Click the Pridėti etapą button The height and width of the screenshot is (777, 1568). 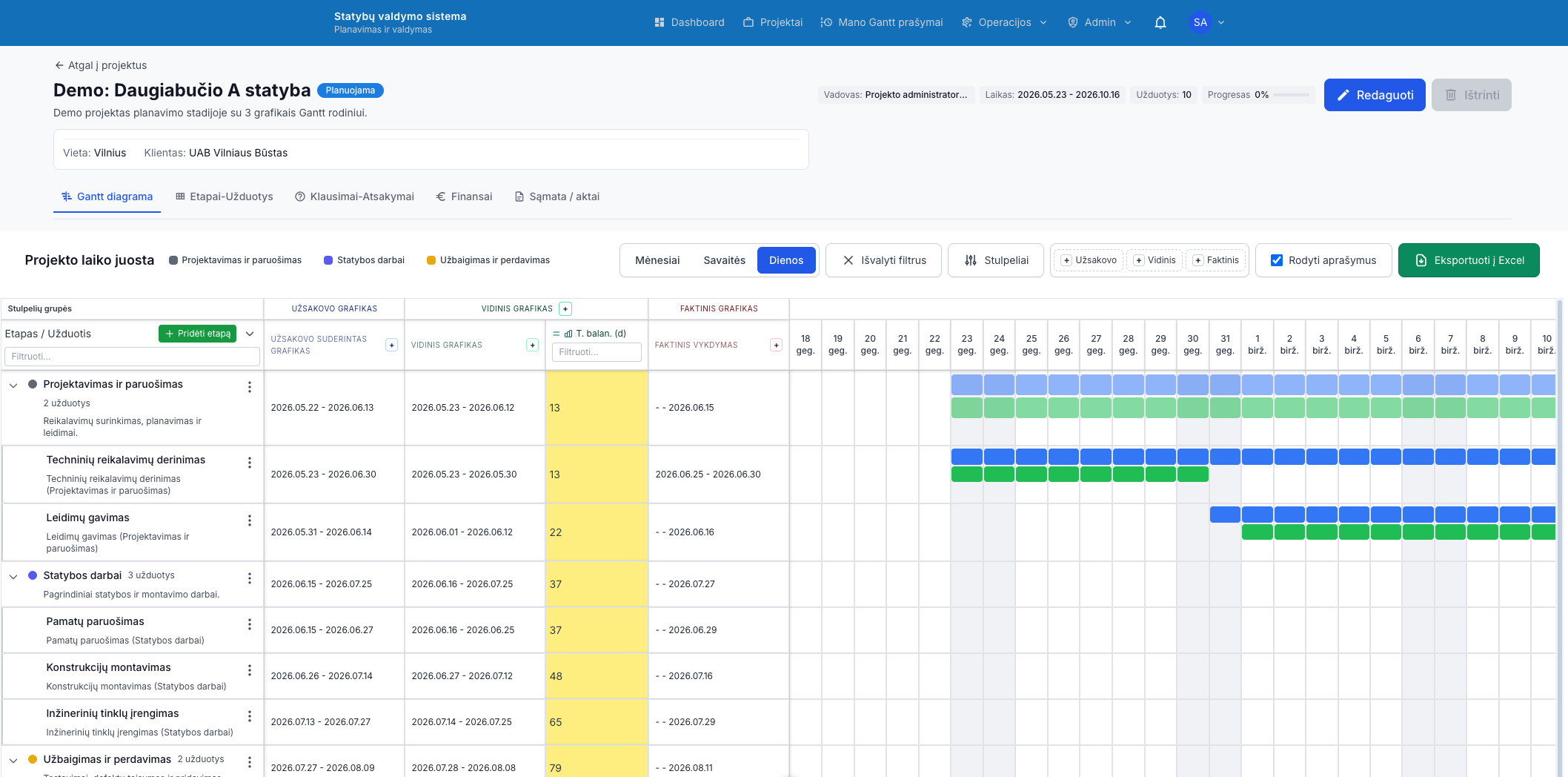coord(197,334)
